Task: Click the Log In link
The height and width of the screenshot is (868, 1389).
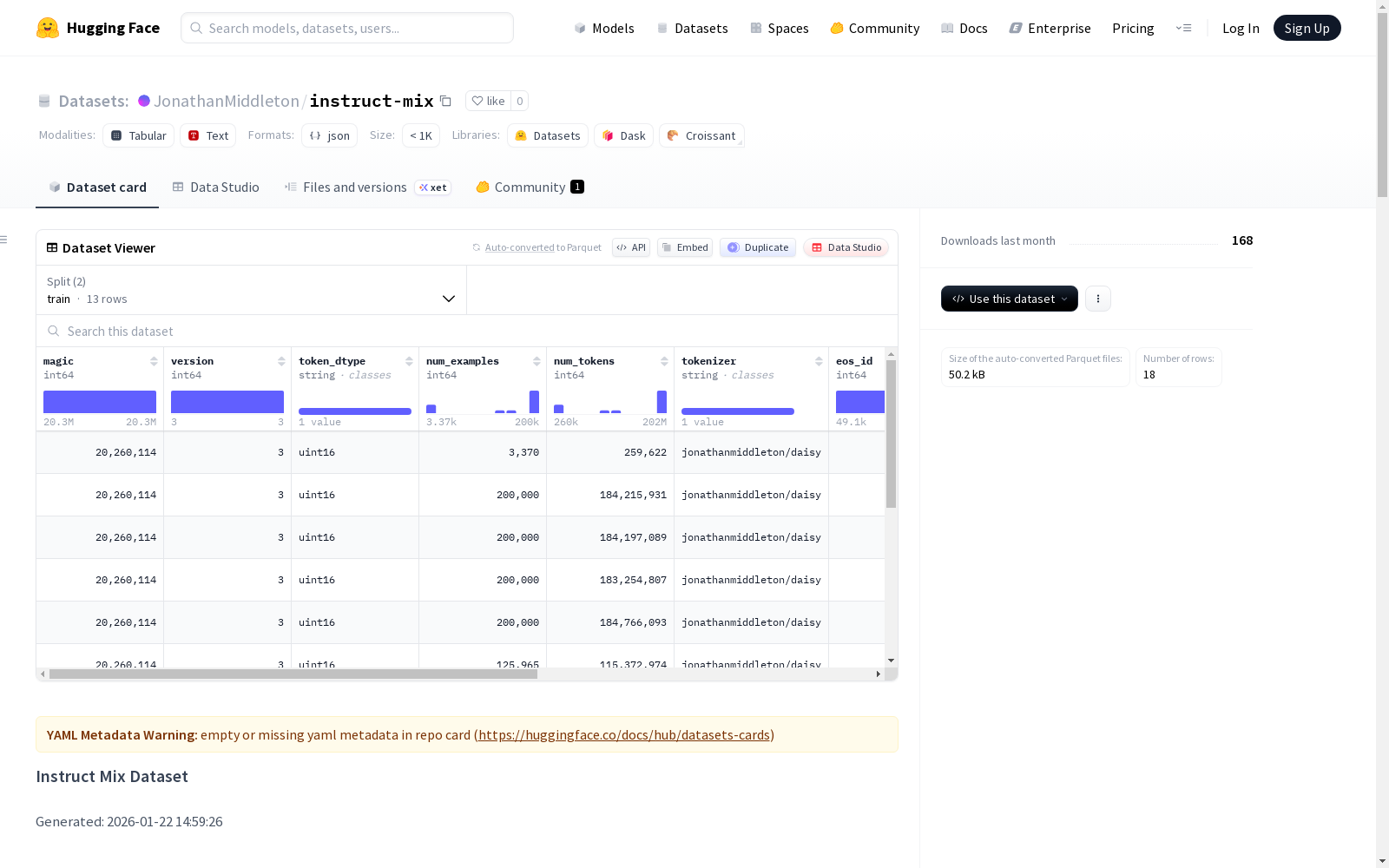Action: coord(1241,28)
